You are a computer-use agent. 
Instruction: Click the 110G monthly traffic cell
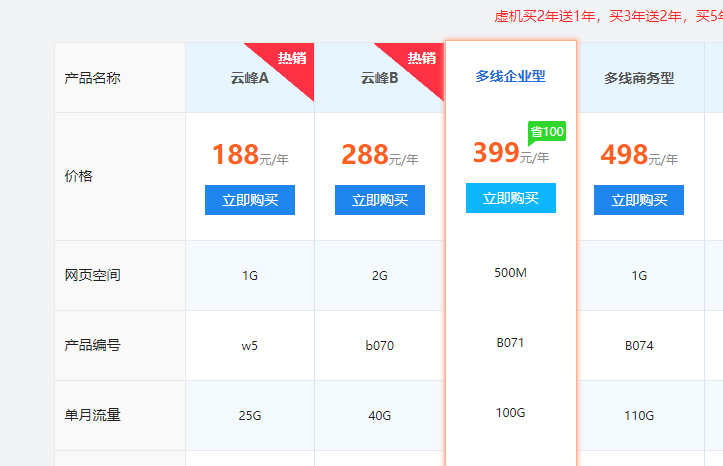tap(639, 415)
